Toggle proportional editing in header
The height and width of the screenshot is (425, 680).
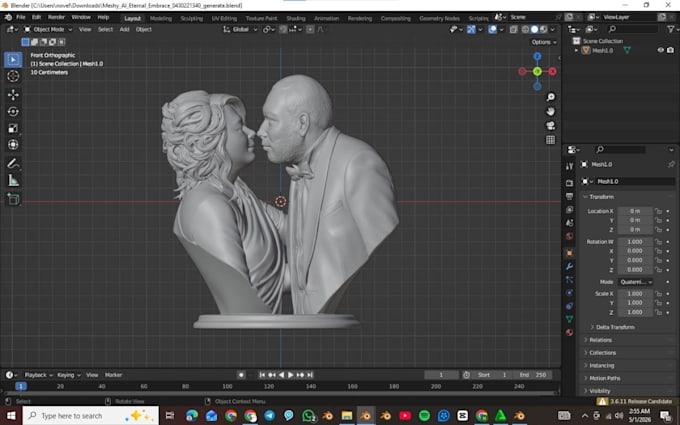coord(310,29)
